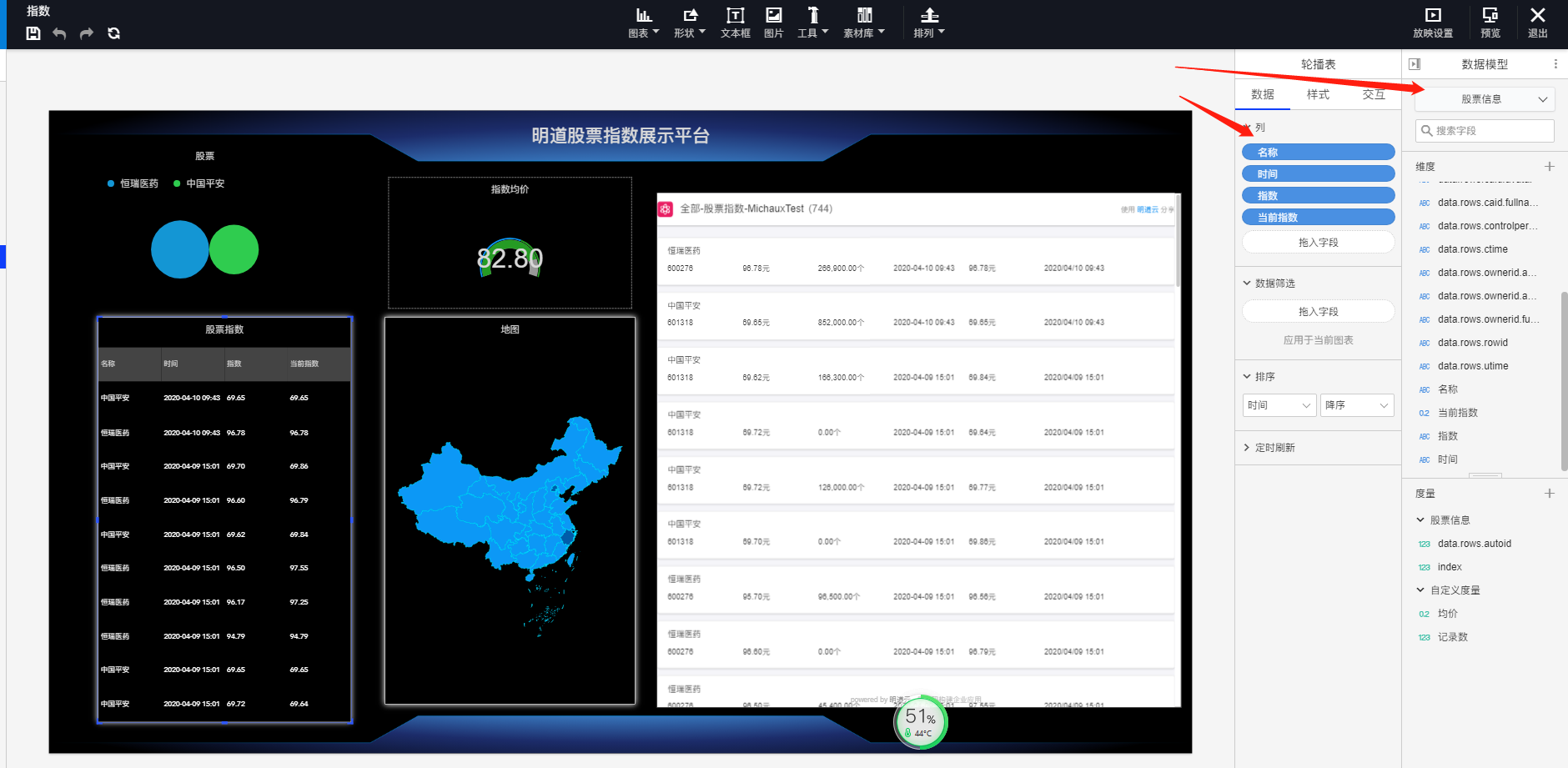The height and width of the screenshot is (768, 1568).
Task: Switch to the 样式 tab
Action: (x=1318, y=95)
